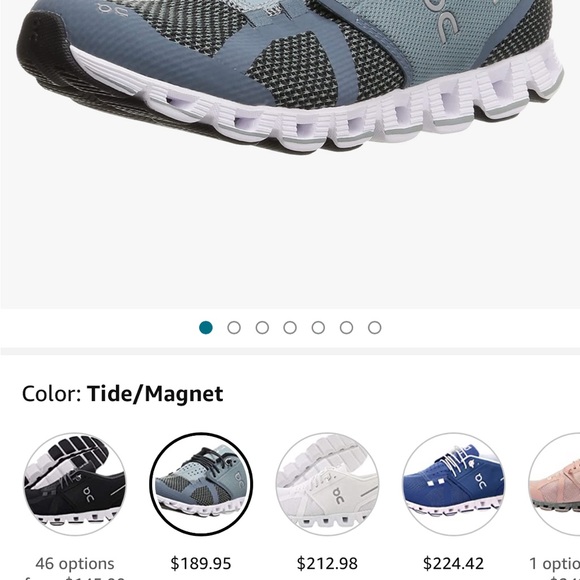580x580 pixels.
Task: Open the 46 options label under black shoe
Action: [75, 564]
